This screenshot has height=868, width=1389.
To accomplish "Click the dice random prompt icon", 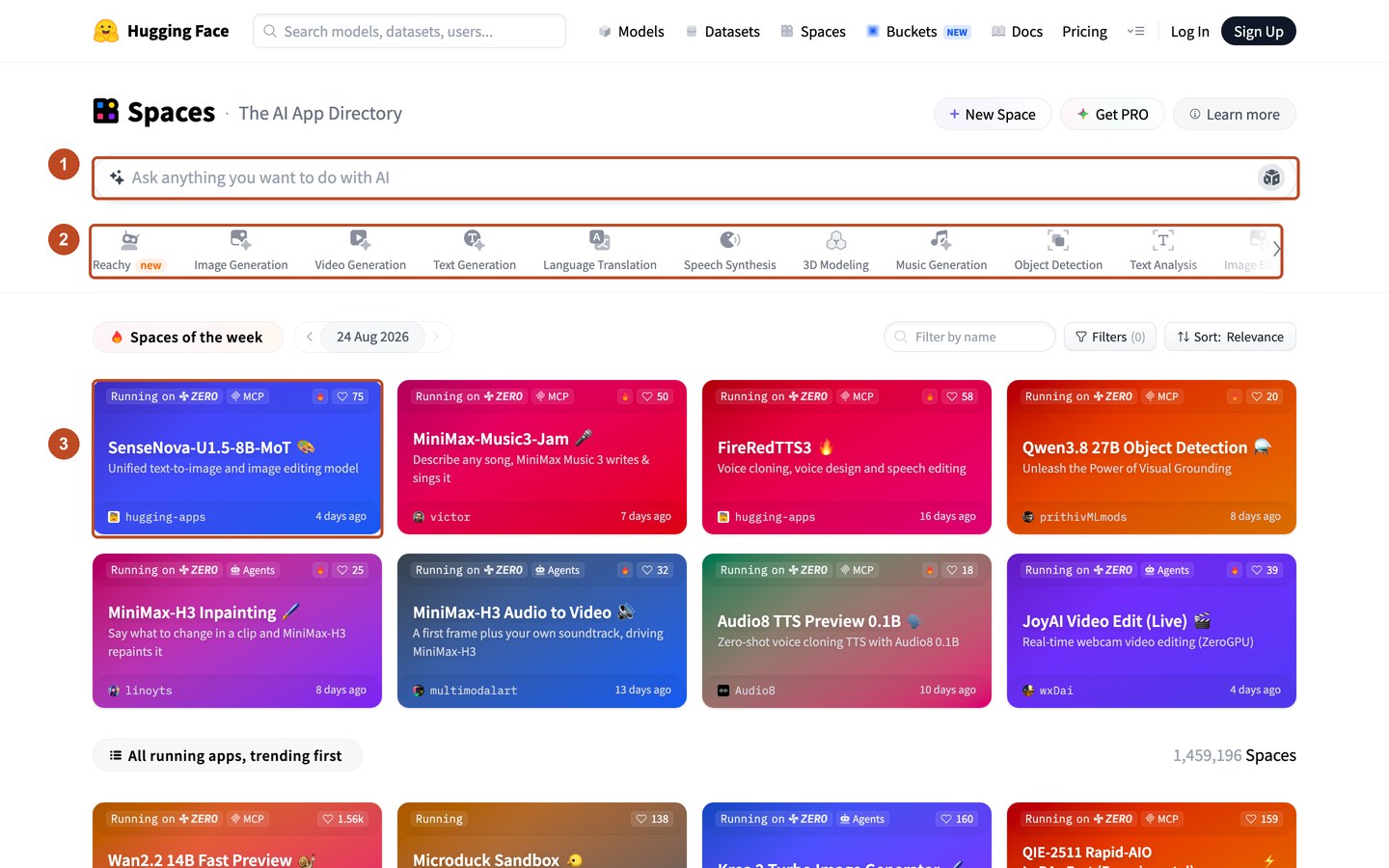I will coord(1271,177).
